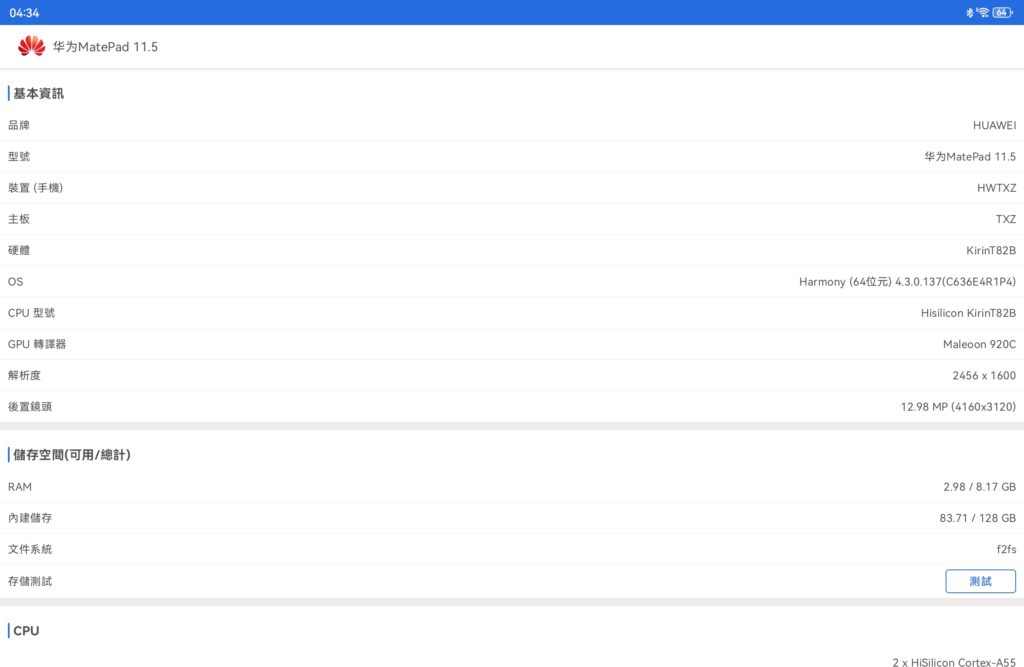Tap the 04:34 clock in status bar
The height and width of the screenshot is (667, 1024).
point(24,12)
